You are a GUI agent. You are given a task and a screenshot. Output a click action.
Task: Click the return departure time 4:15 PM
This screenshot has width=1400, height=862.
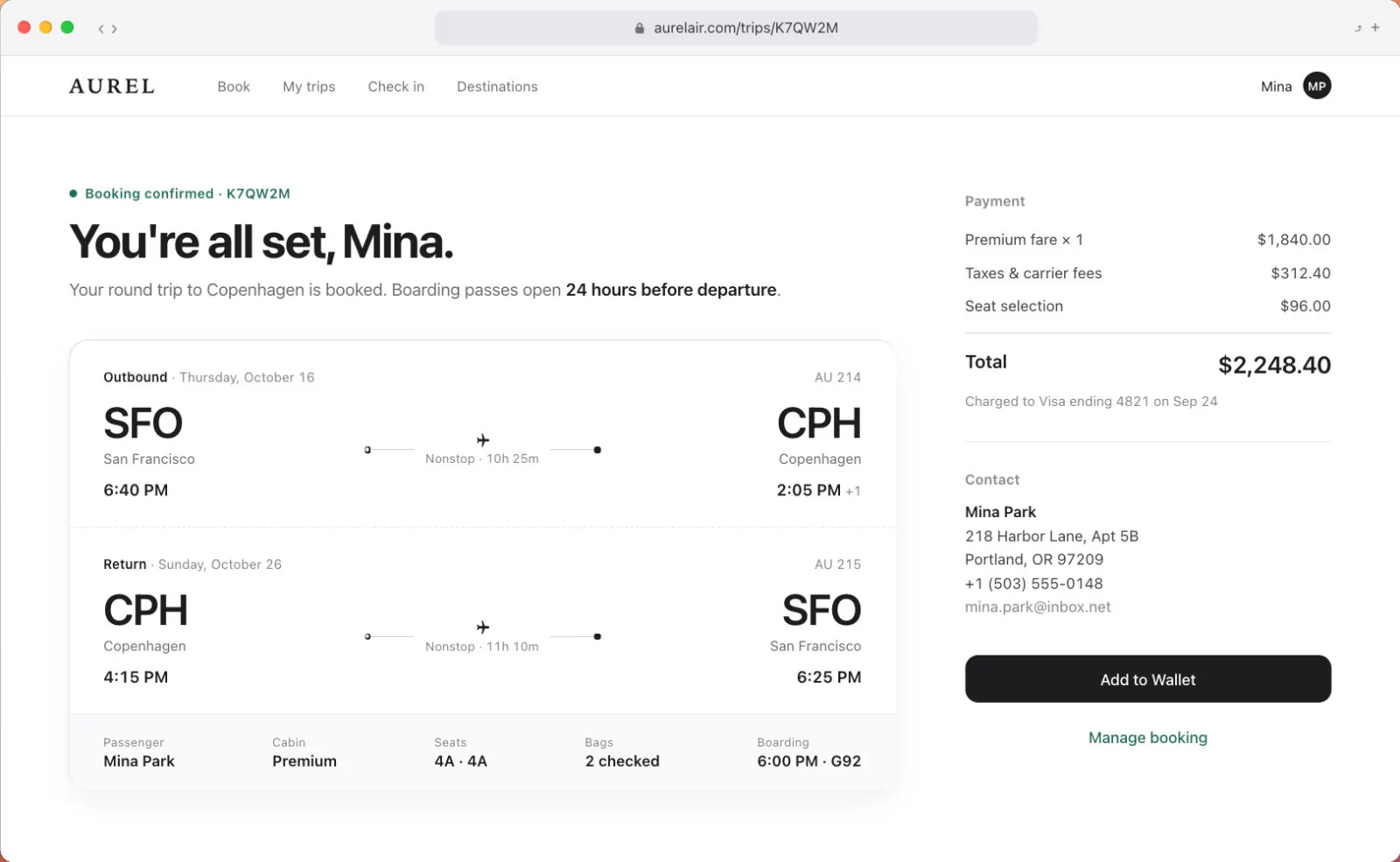coord(136,677)
